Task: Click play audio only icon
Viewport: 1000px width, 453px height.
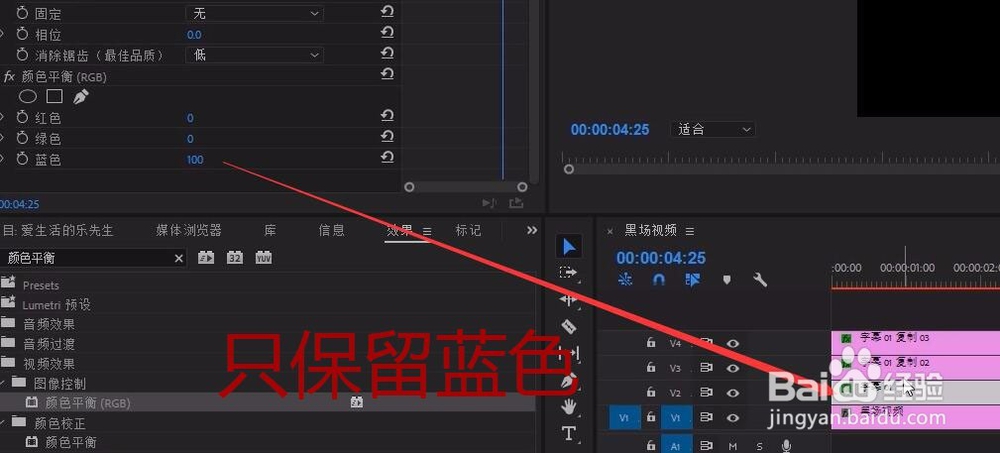Action: click(489, 203)
